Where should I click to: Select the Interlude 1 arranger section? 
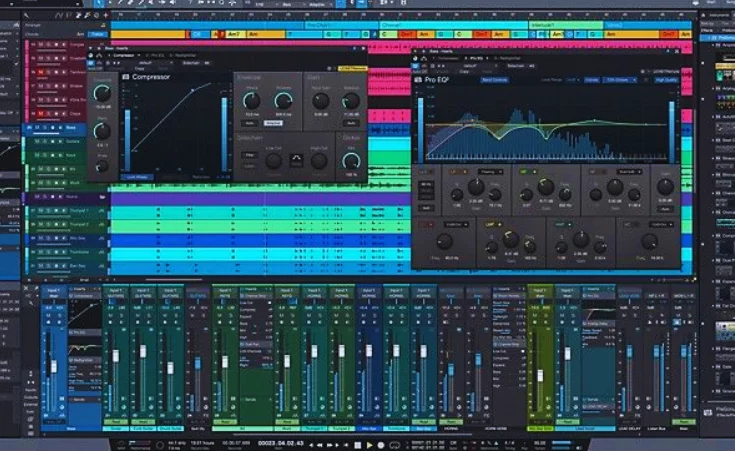tap(566, 25)
